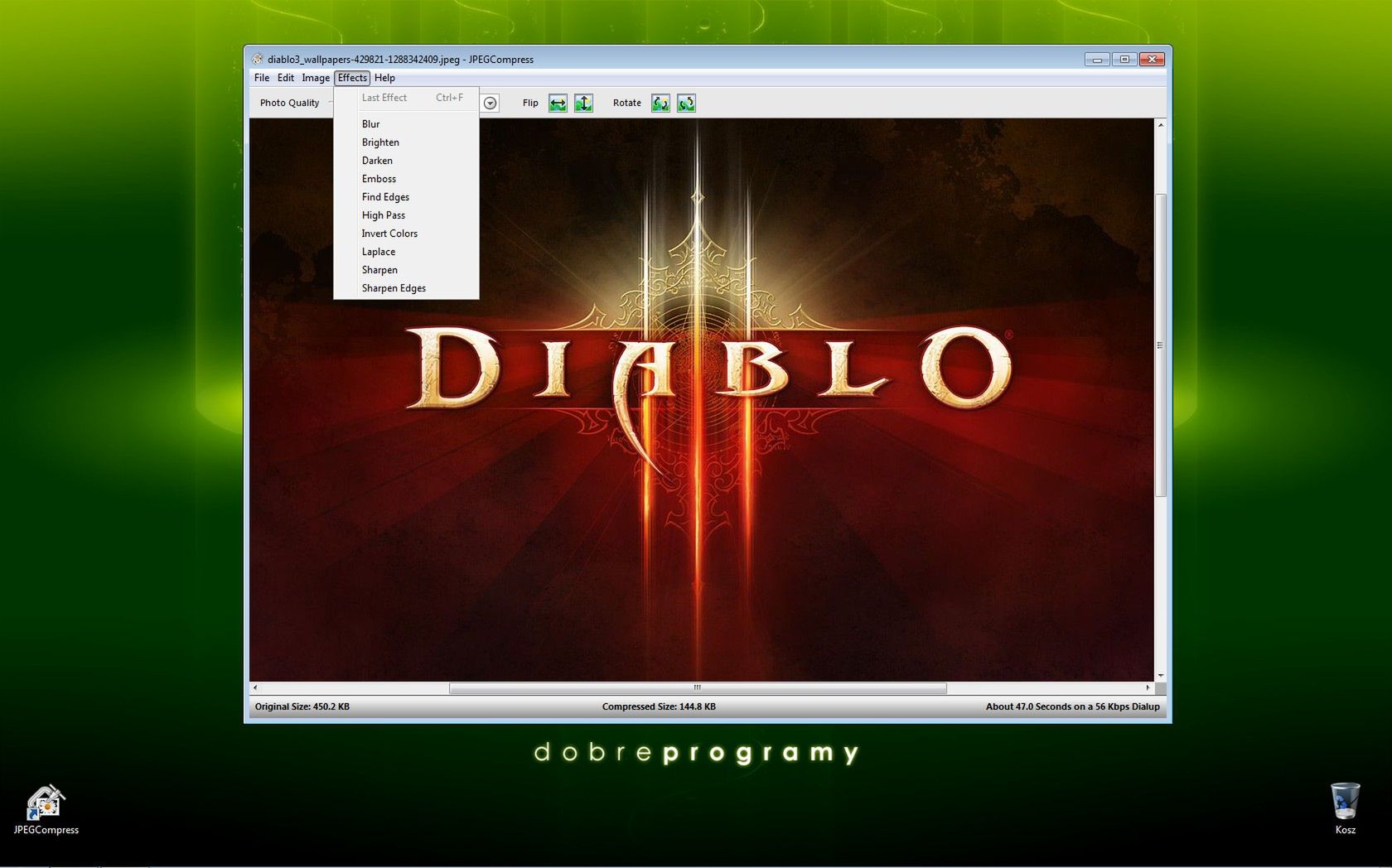Open the Help menu

click(x=384, y=78)
